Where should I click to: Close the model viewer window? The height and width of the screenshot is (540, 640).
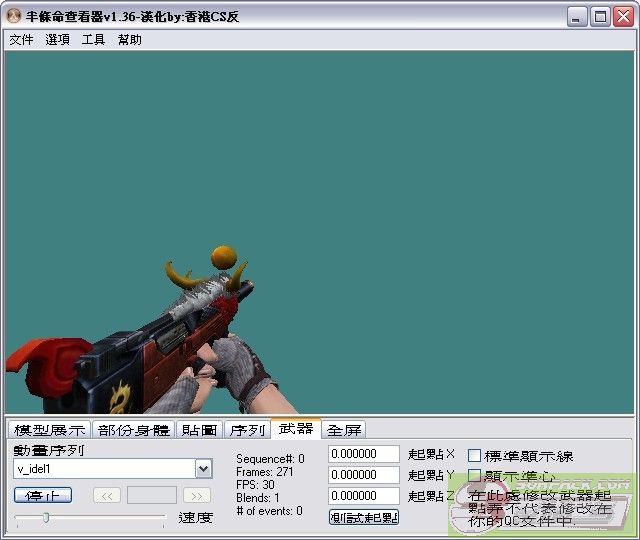coord(624,17)
